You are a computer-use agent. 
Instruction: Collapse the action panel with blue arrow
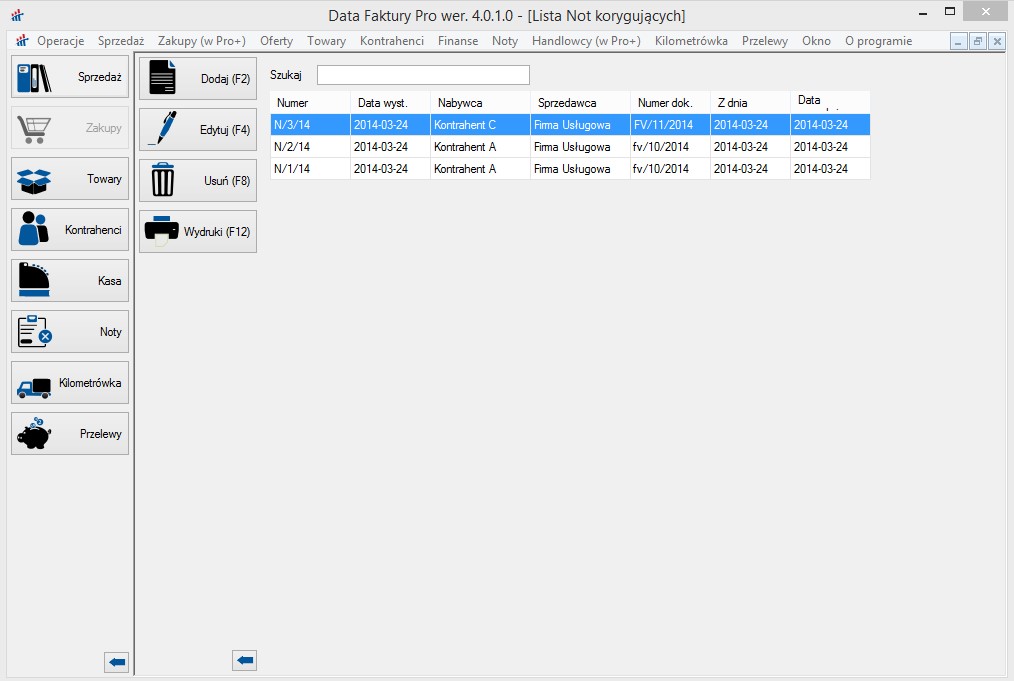244,660
